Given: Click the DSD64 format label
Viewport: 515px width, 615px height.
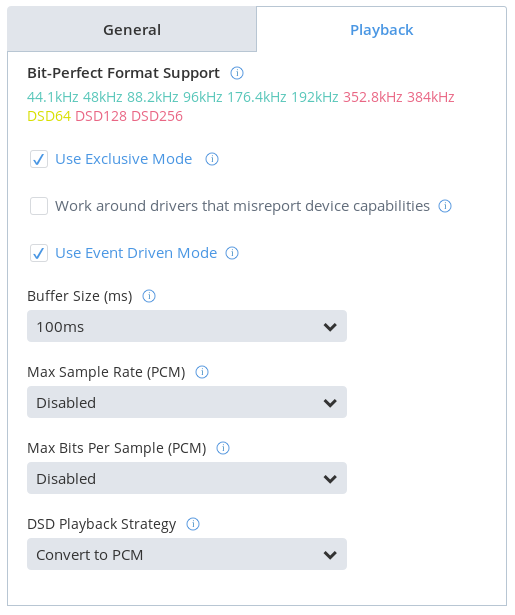Looking at the screenshot, I should tap(49, 116).
